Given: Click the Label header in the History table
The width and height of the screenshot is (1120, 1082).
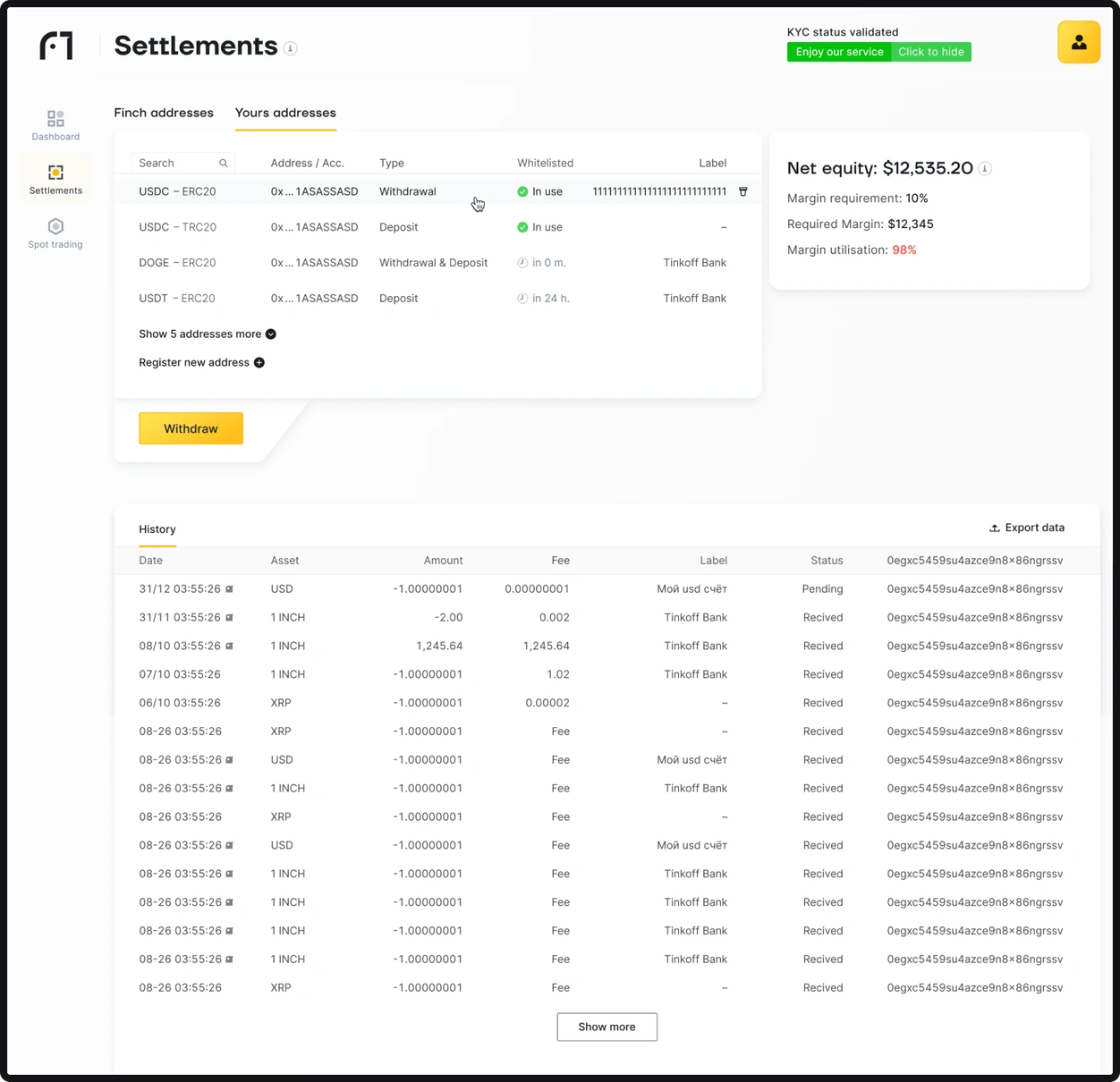Looking at the screenshot, I should [713, 561].
